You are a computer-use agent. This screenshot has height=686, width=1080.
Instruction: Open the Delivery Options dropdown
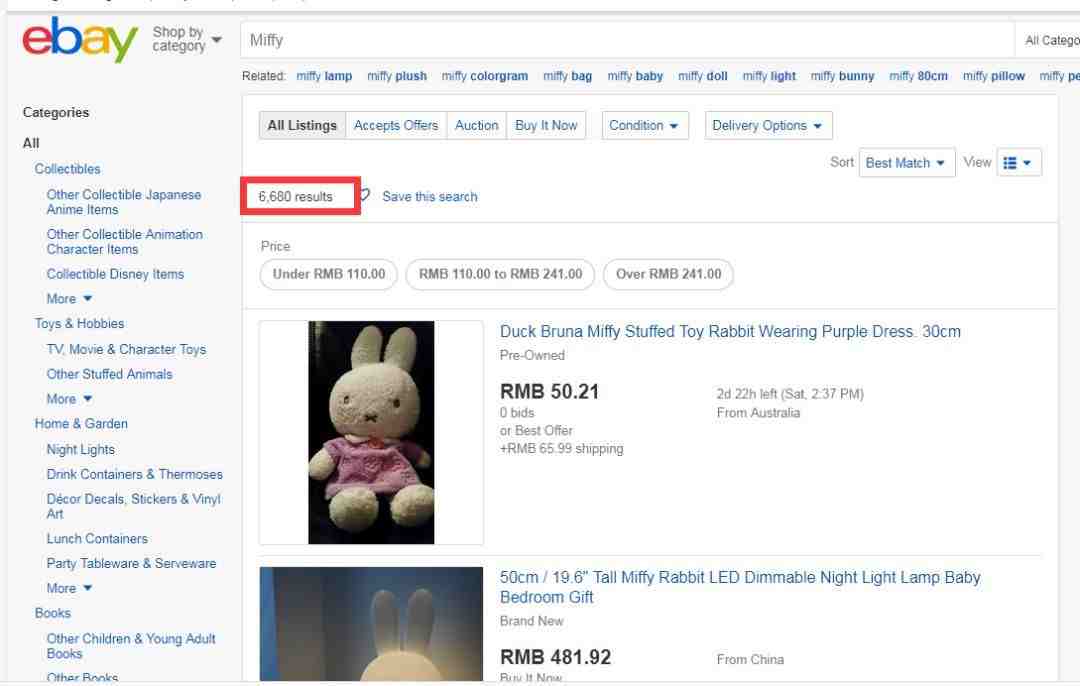pos(768,125)
